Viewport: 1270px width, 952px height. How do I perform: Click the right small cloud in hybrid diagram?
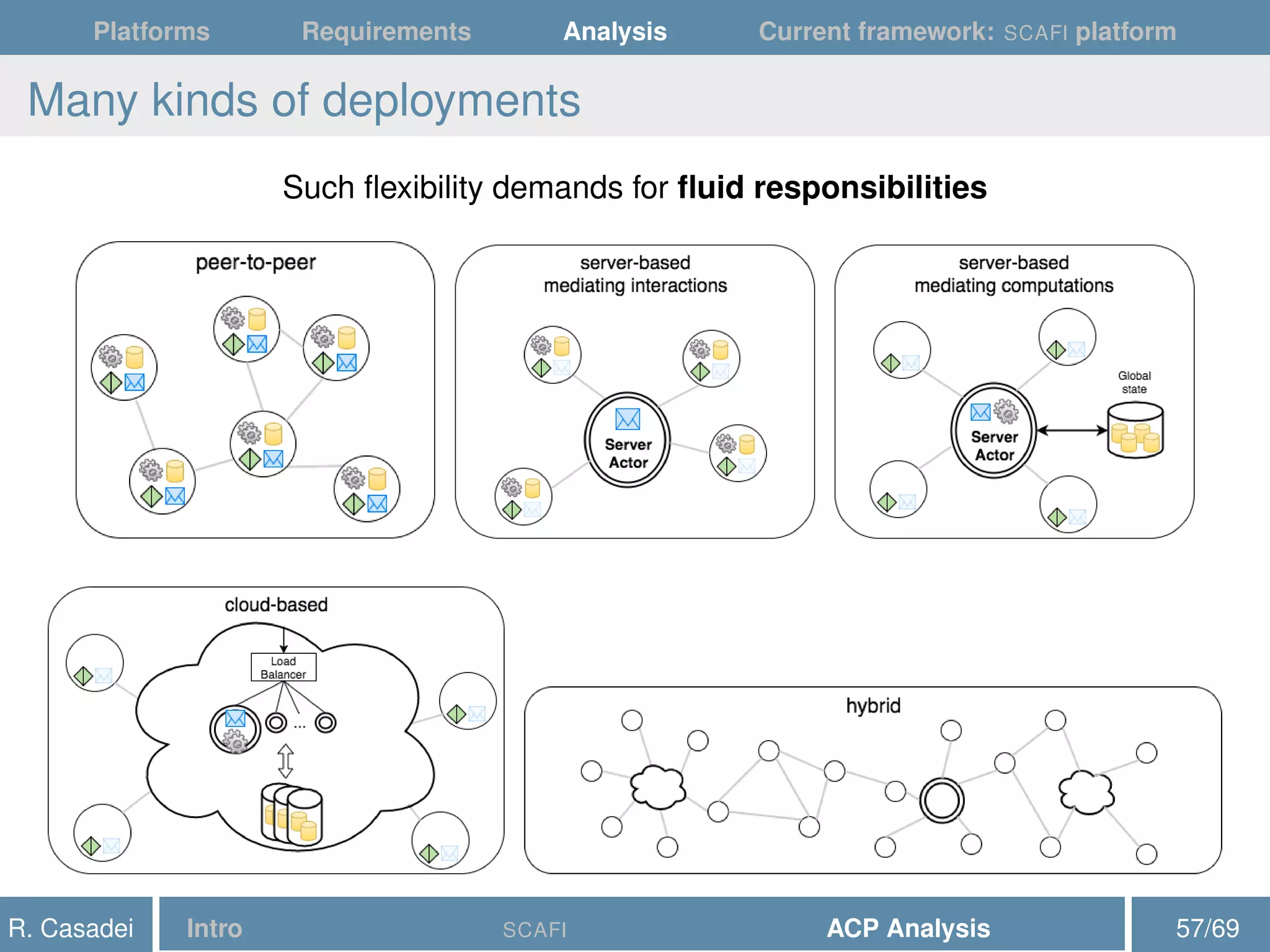coord(1086,792)
